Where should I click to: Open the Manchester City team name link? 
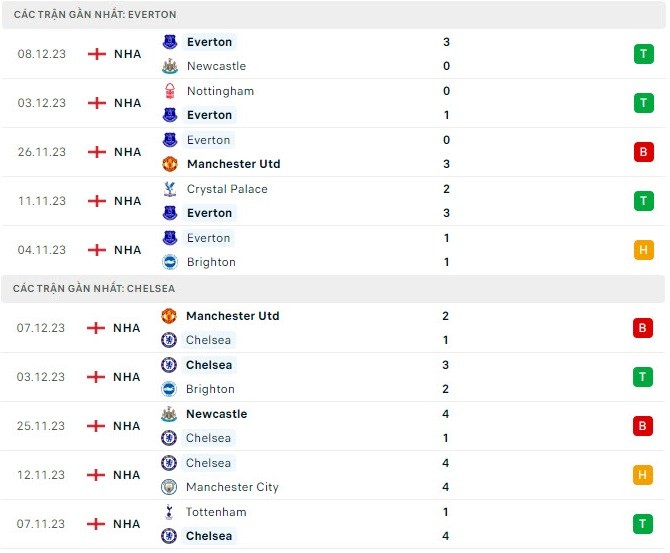click(232, 487)
